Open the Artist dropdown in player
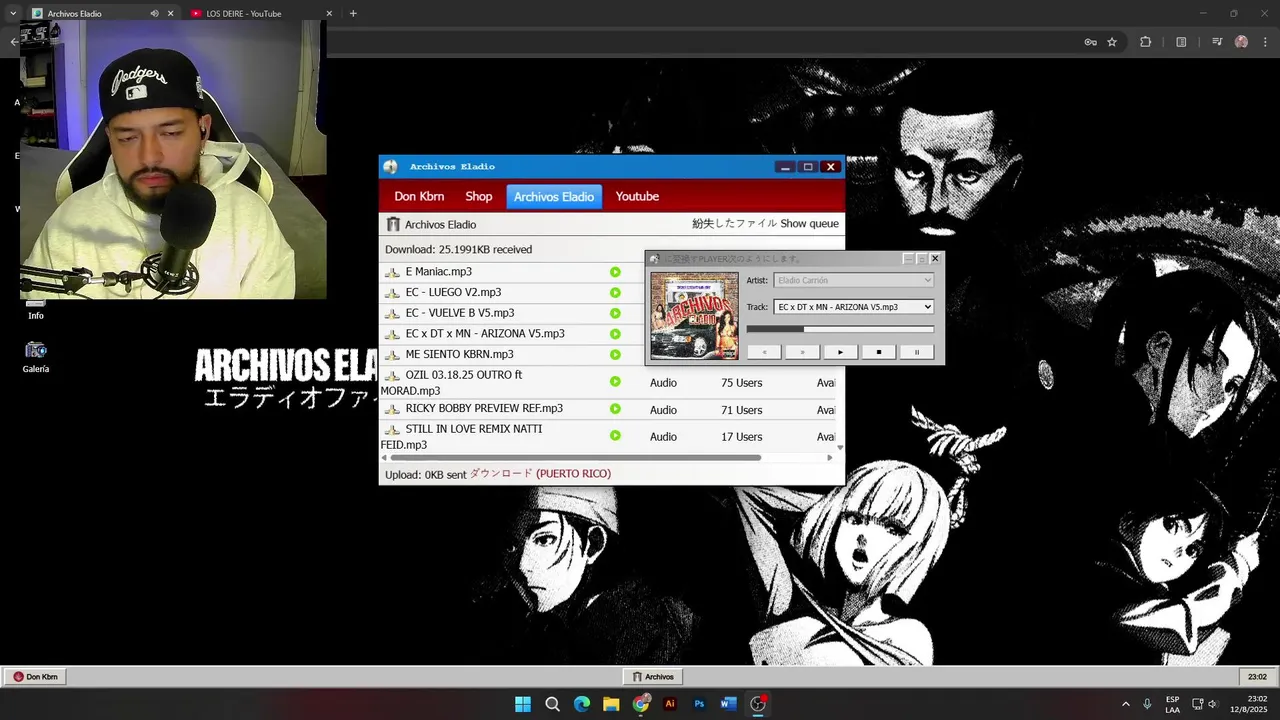This screenshot has height=720, width=1280. point(854,280)
